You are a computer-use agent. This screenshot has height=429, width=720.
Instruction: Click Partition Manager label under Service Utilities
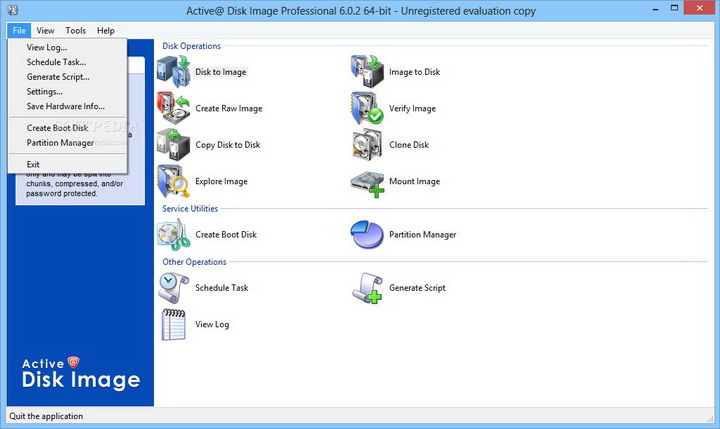point(422,235)
